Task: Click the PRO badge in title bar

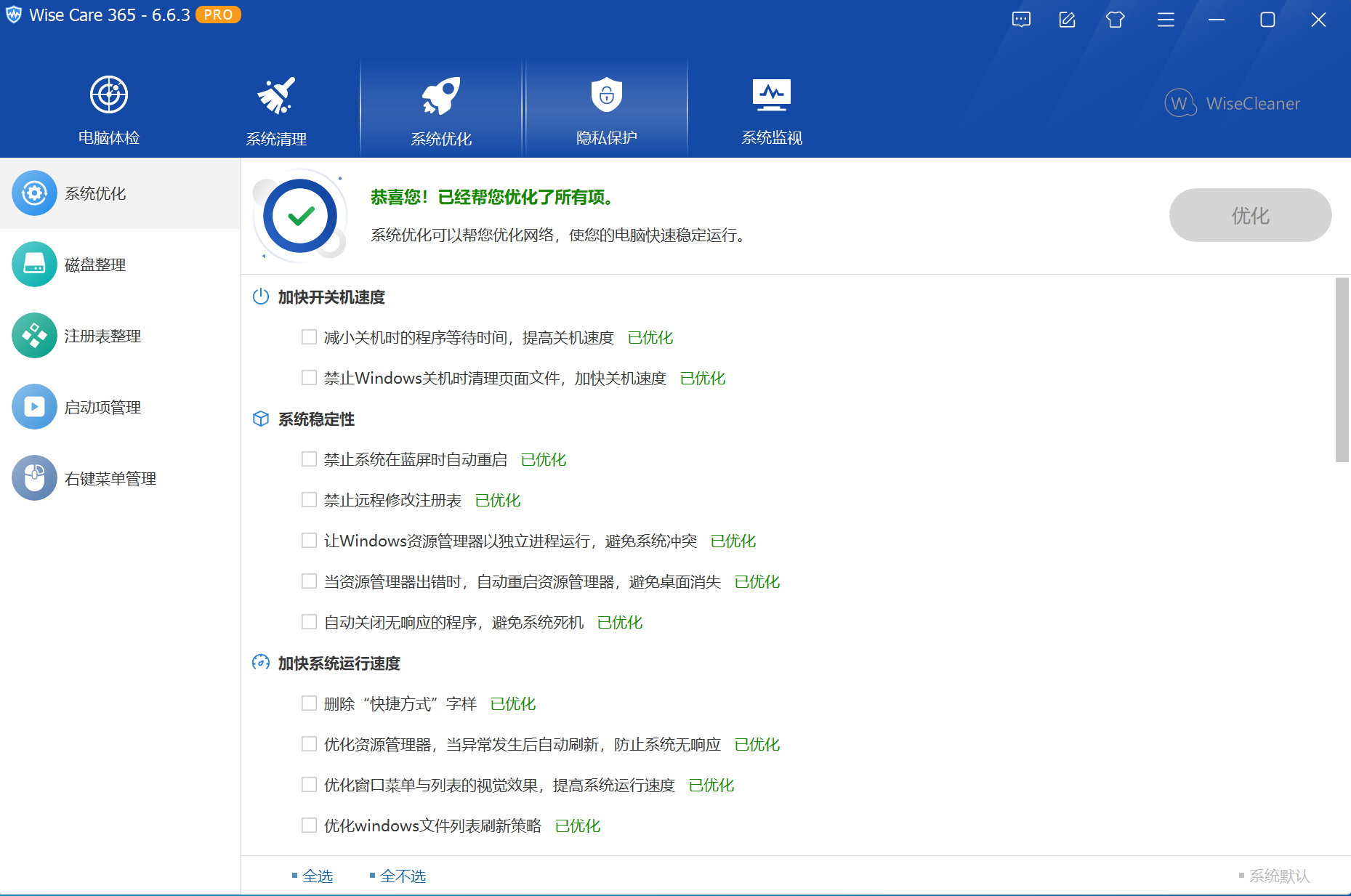Action: (x=218, y=15)
